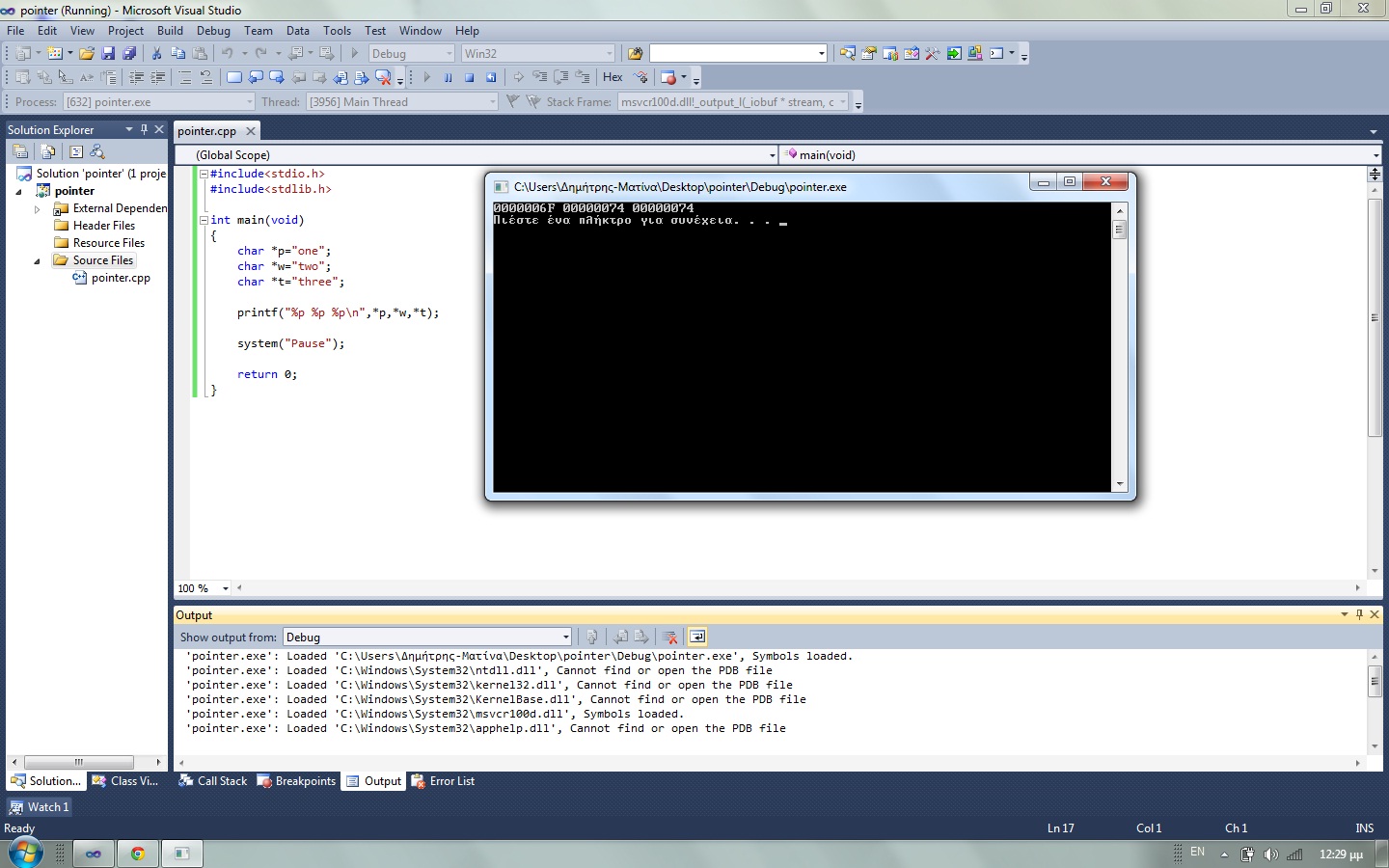The height and width of the screenshot is (868, 1389).
Task: Select Header Files folder
Action: [95, 226]
